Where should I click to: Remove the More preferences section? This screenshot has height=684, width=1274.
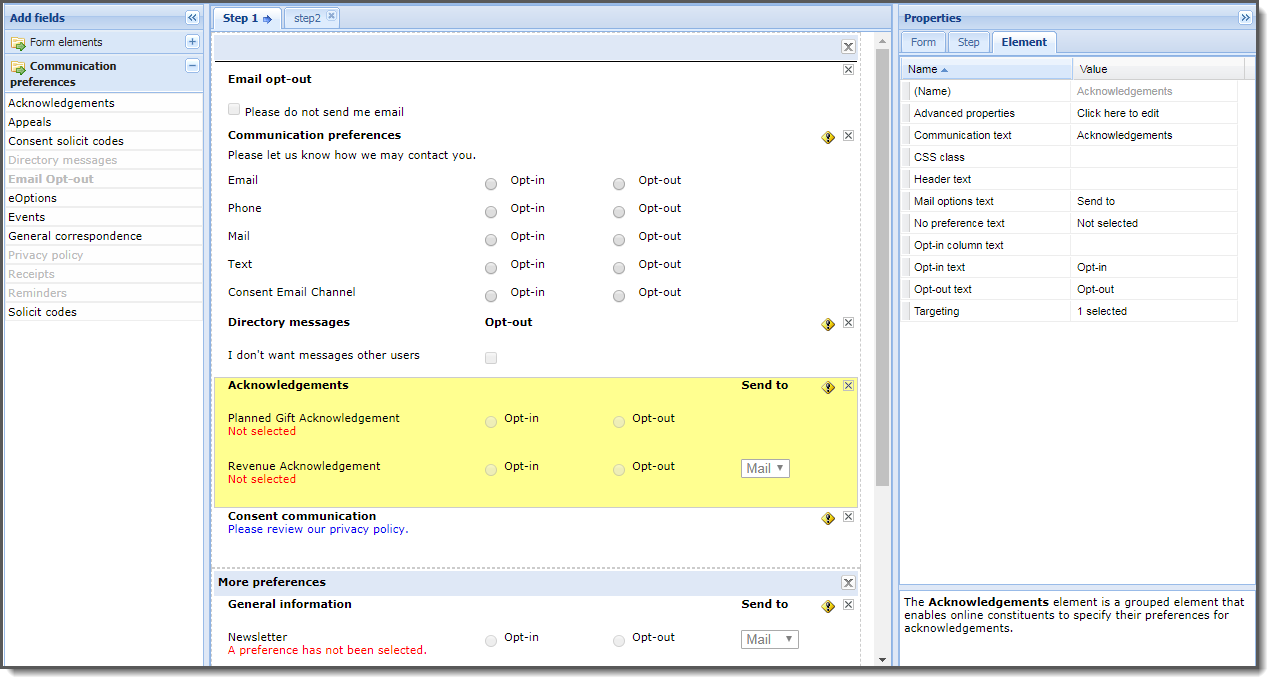(x=848, y=583)
